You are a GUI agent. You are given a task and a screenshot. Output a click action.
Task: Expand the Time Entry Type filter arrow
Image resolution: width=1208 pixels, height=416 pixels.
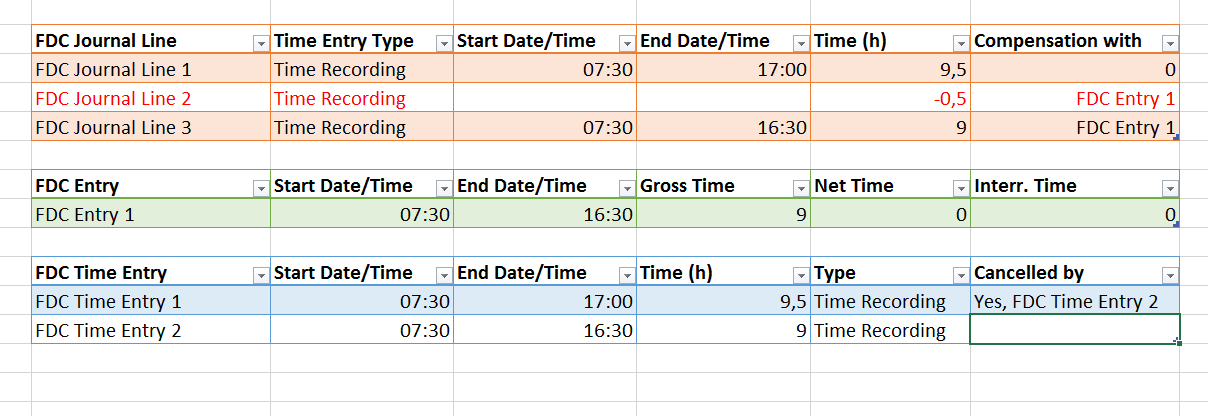444,43
